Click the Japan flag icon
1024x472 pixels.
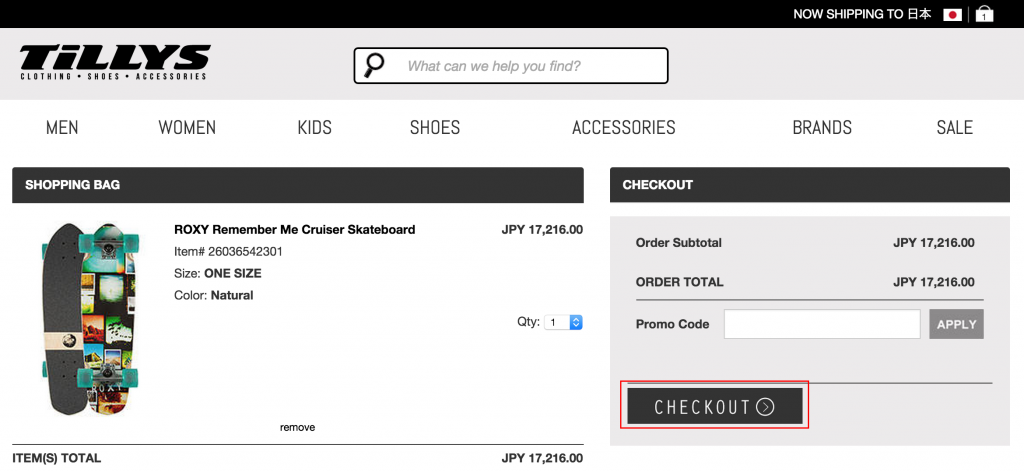[952, 14]
